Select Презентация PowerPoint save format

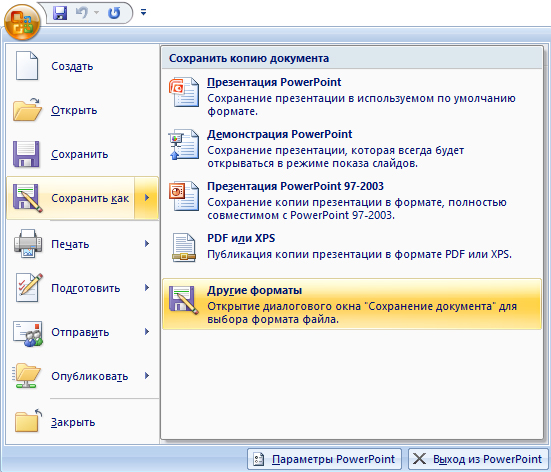352,96
